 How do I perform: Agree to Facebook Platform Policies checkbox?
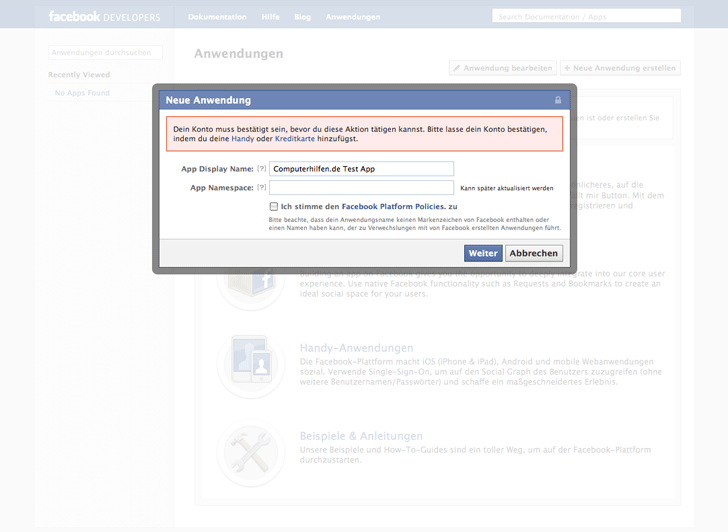[x=274, y=206]
